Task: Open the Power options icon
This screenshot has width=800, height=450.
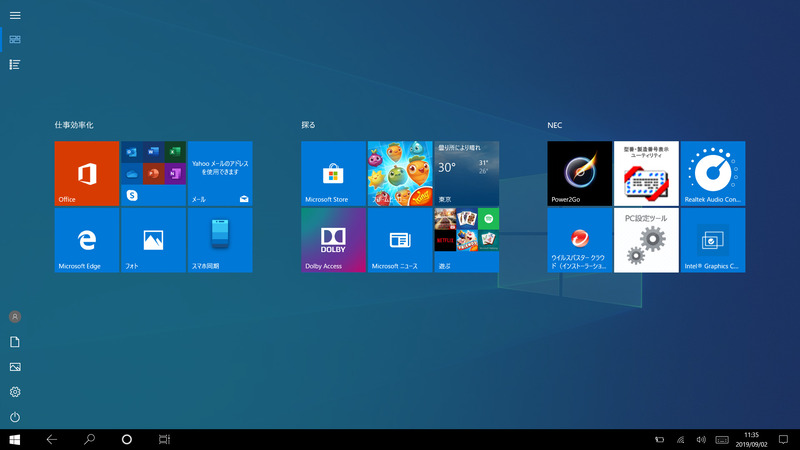Action: [x=15, y=417]
